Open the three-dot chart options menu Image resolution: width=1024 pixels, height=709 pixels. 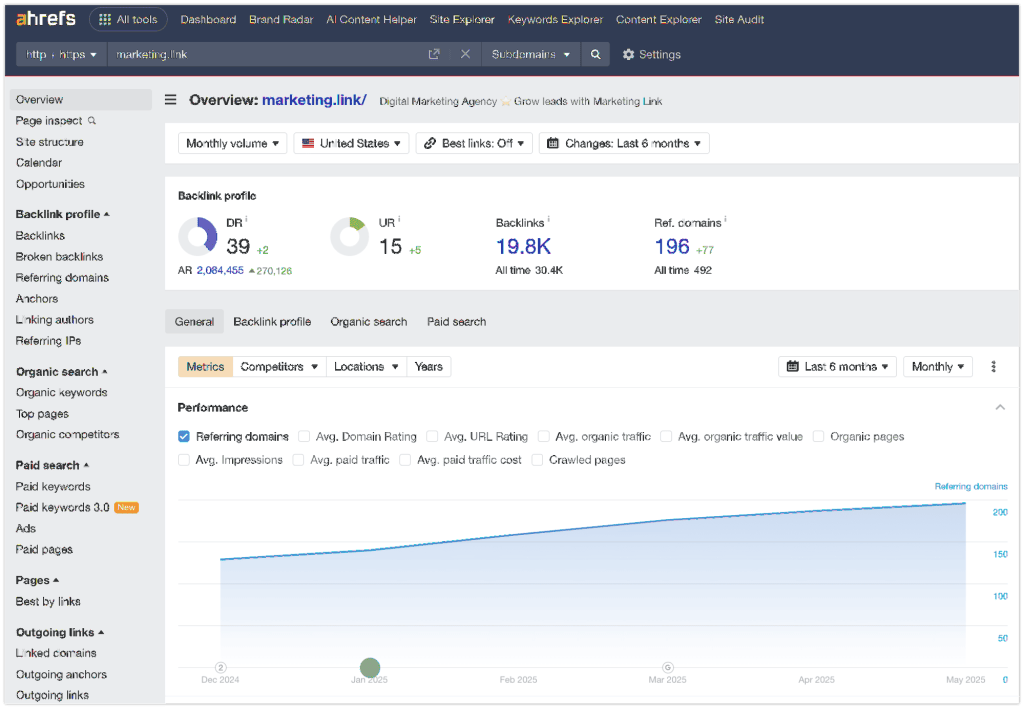(993, 367)
